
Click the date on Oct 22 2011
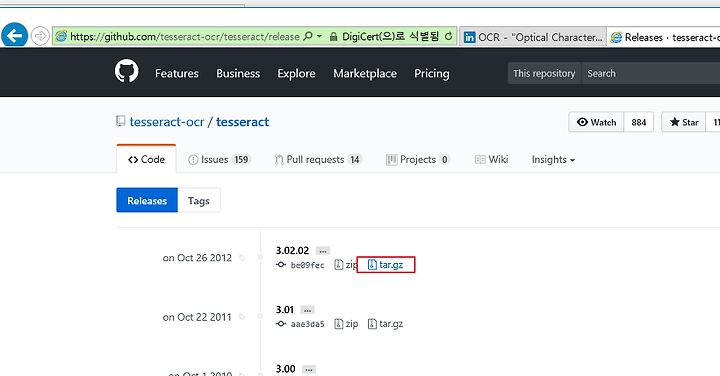(x=197, y=317)
